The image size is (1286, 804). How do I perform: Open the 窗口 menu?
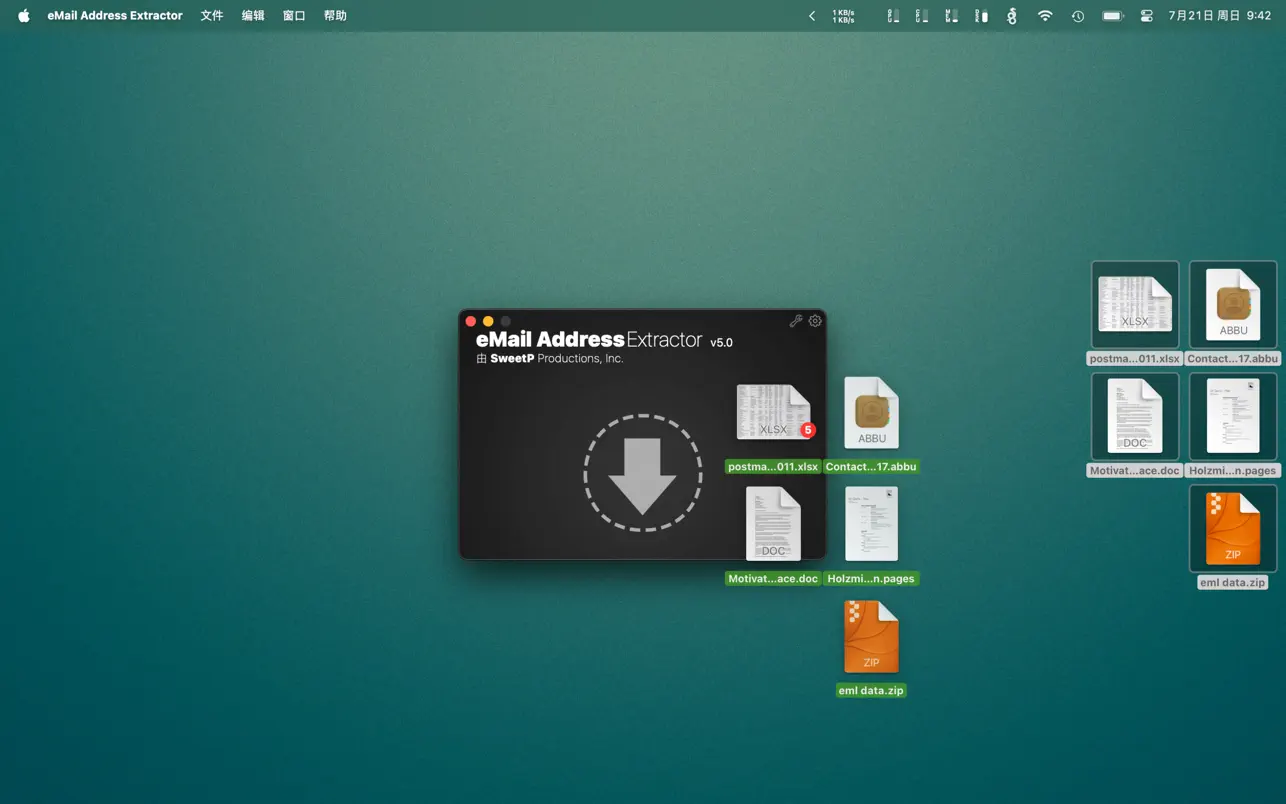click(294, 16)
